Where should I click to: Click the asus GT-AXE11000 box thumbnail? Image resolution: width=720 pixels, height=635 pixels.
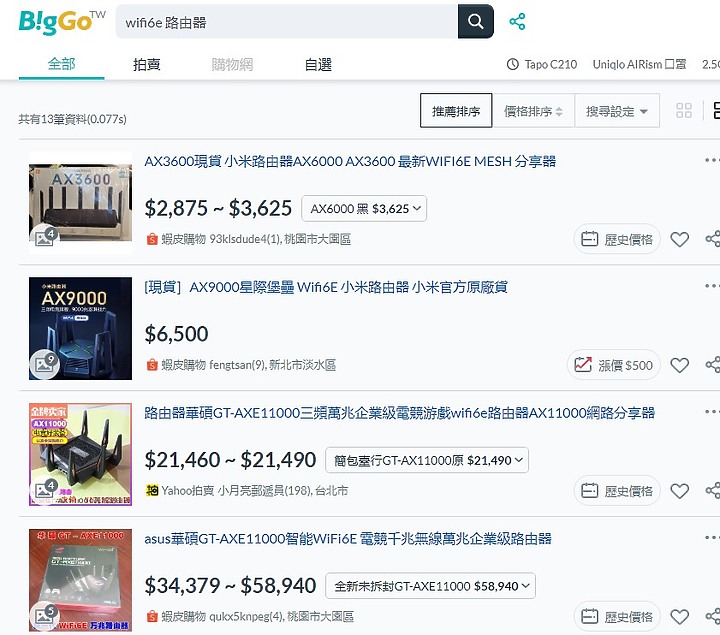point(80,580)
